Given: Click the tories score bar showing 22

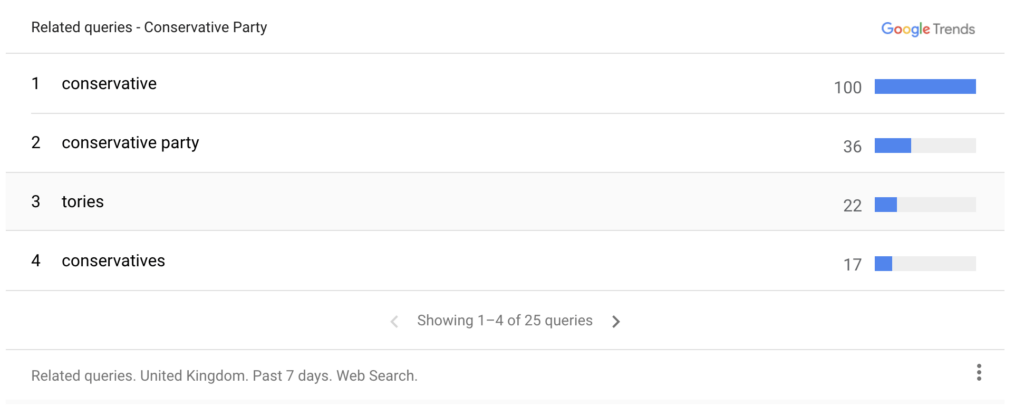Looking at the screenshot, I should click(x=925, y=205).
